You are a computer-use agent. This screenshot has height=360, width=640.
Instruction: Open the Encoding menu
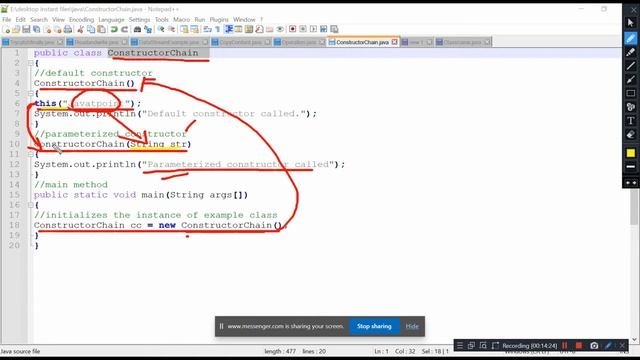click(81, 20)
